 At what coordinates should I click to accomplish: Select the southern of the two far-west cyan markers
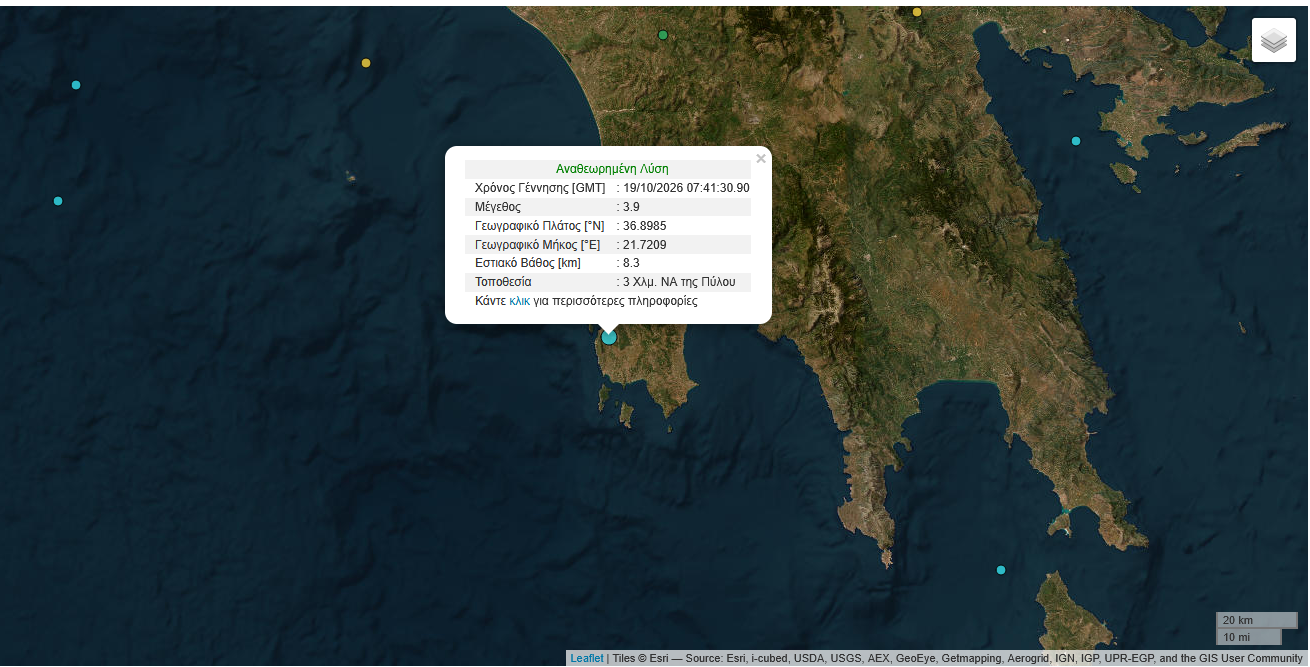tap(58, 201)
